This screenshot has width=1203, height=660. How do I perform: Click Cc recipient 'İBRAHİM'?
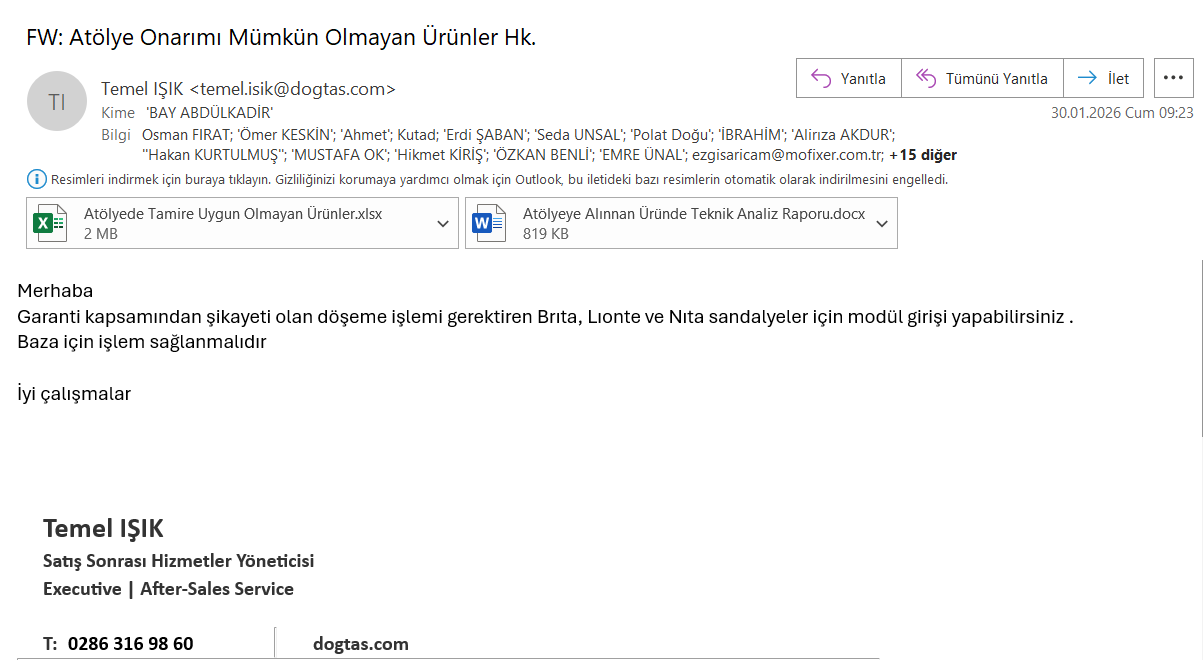(750, 134)
